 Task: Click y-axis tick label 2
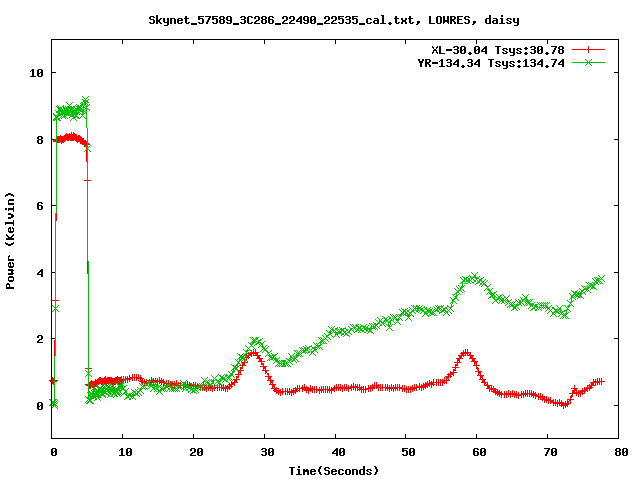(40, 339)
